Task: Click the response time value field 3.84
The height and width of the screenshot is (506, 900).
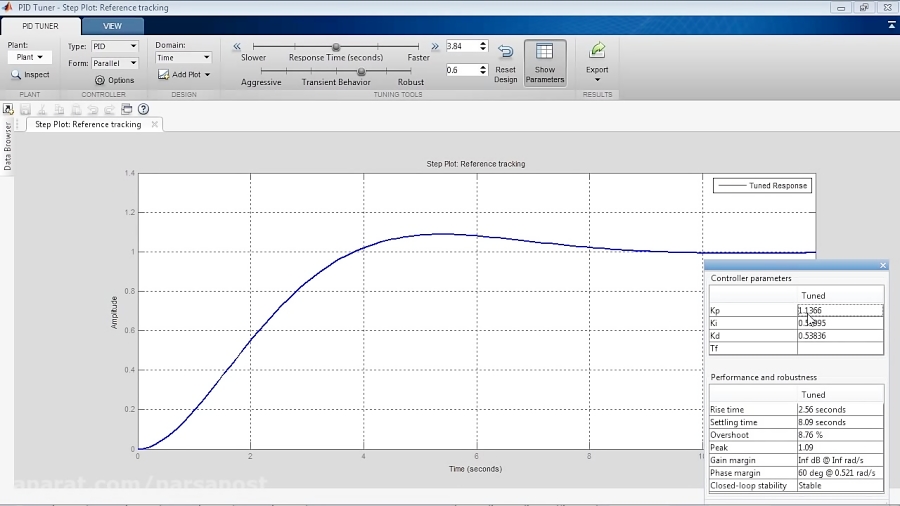Action: (460, 46)
